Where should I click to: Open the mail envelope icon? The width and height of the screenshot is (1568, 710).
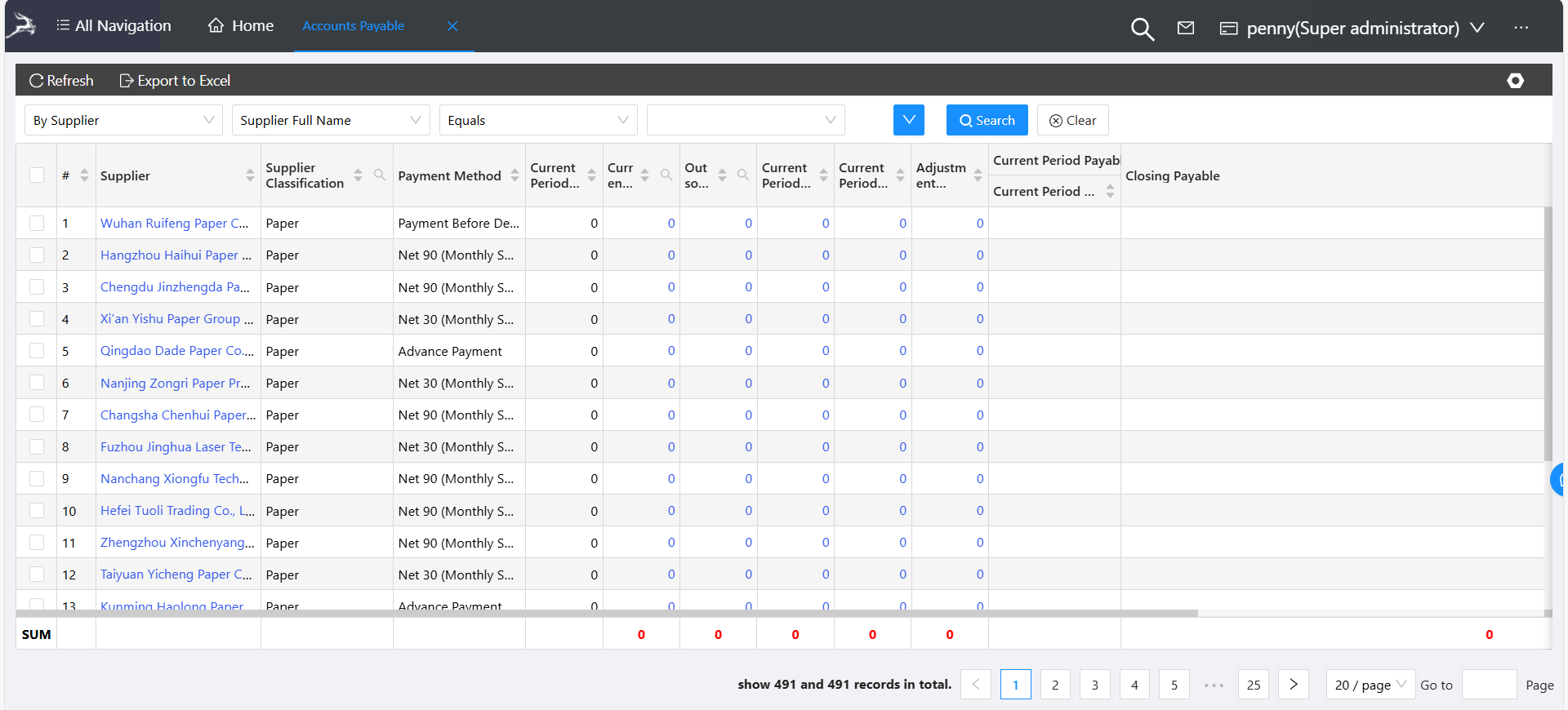pyautogui.click(x=1186, y=28)
